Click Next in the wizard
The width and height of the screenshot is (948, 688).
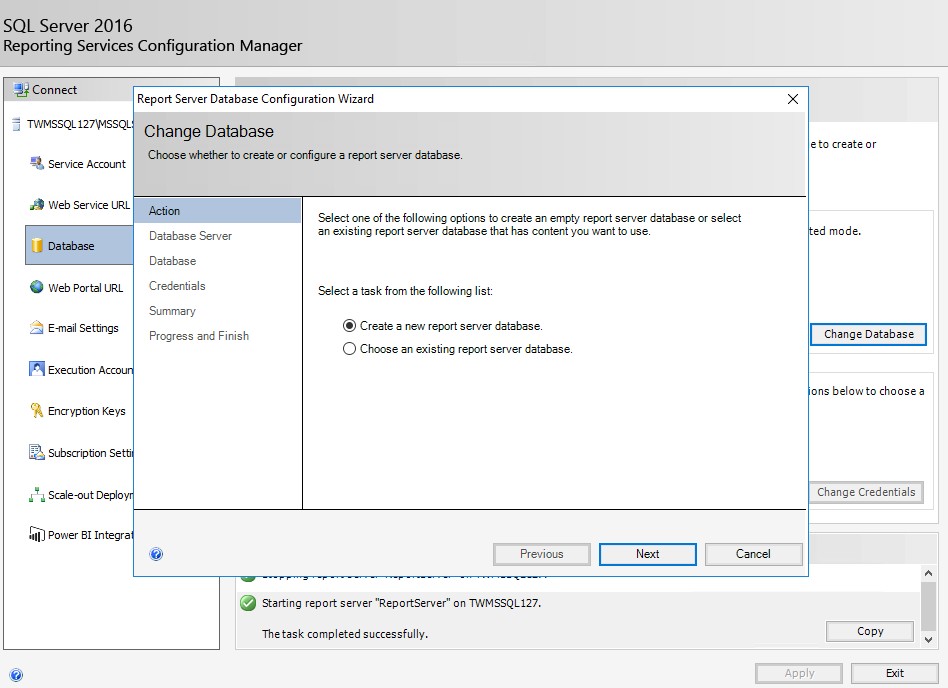(648, 554)
